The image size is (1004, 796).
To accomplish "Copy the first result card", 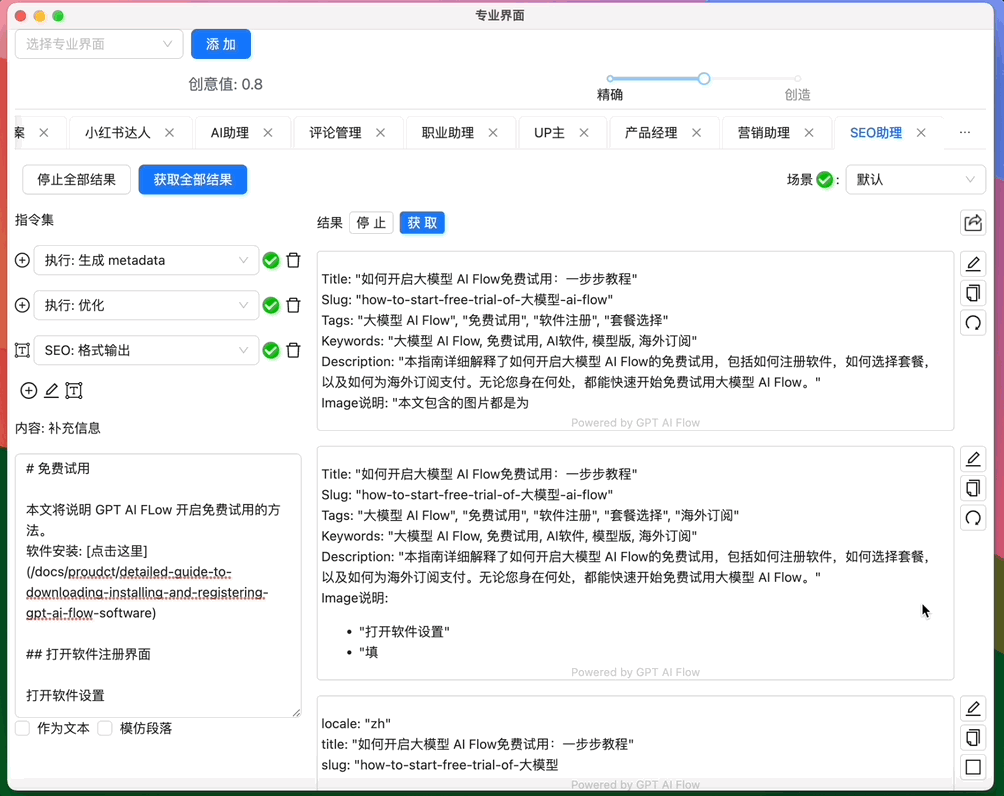I will click(x=973, y=293).
